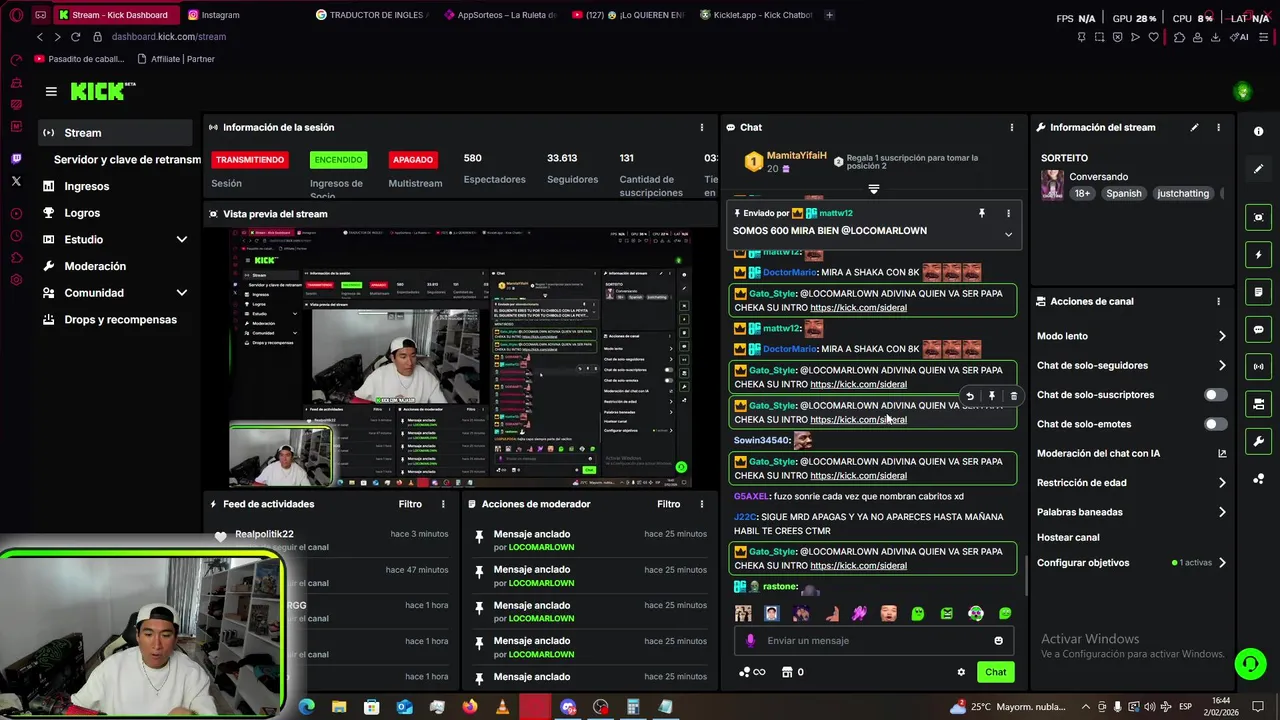Click Hostear canal
The height and width of the screenshot is (720, 1280).
[1068, 537]
